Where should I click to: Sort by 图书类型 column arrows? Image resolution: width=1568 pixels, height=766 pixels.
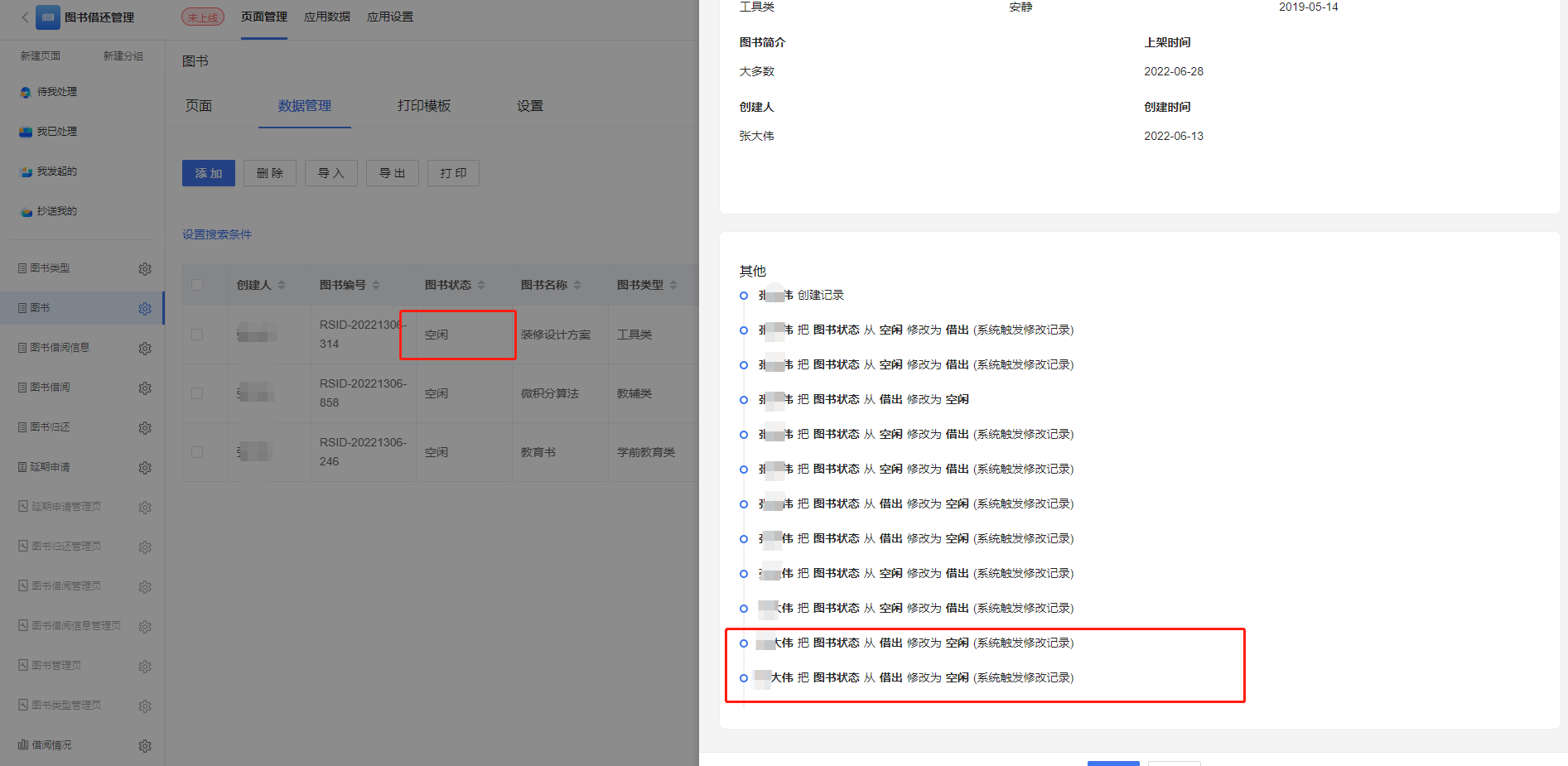tap(673, 285)
